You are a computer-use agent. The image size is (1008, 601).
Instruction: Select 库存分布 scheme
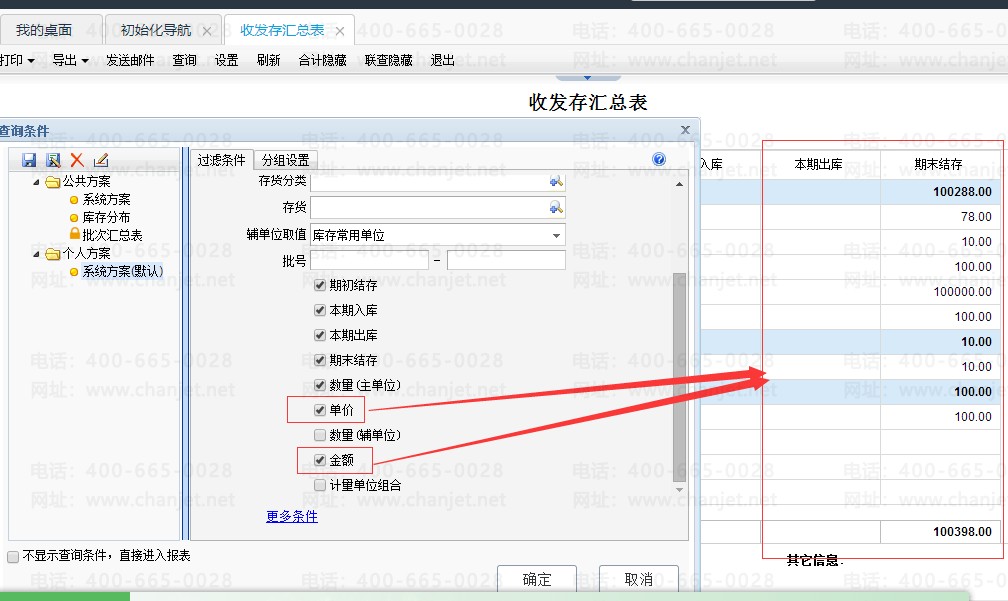[x=106, y=218]
